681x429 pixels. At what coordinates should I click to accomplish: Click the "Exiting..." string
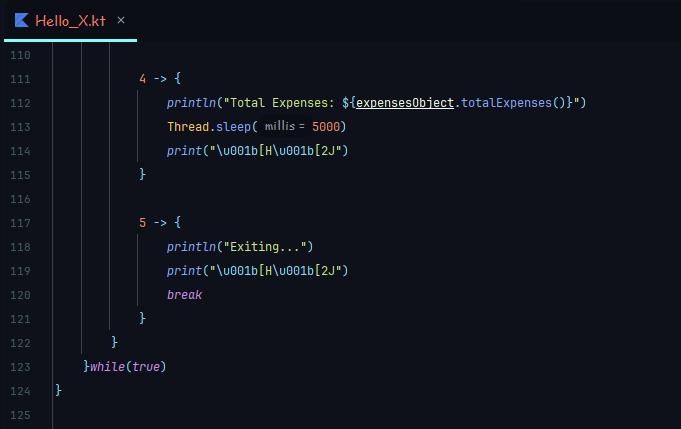pos(264,247)
